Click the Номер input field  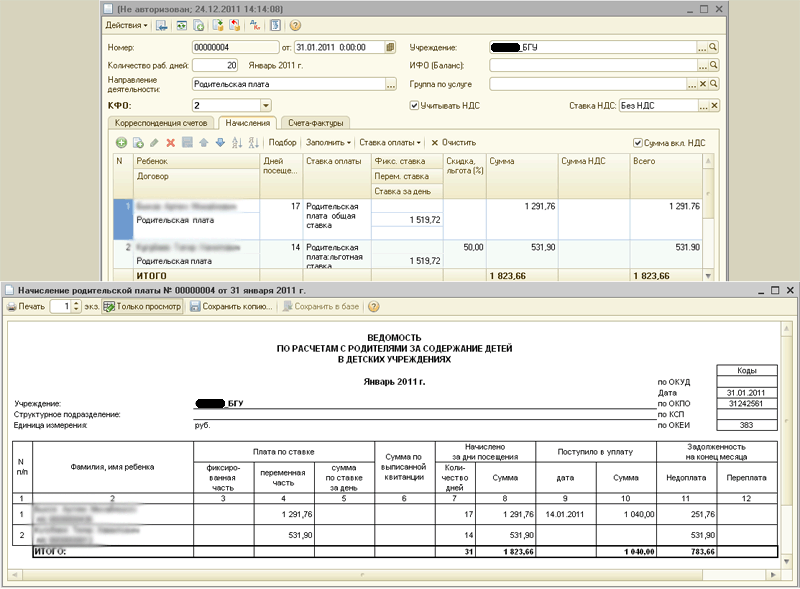pyautogui.click(x=234, y=47)
